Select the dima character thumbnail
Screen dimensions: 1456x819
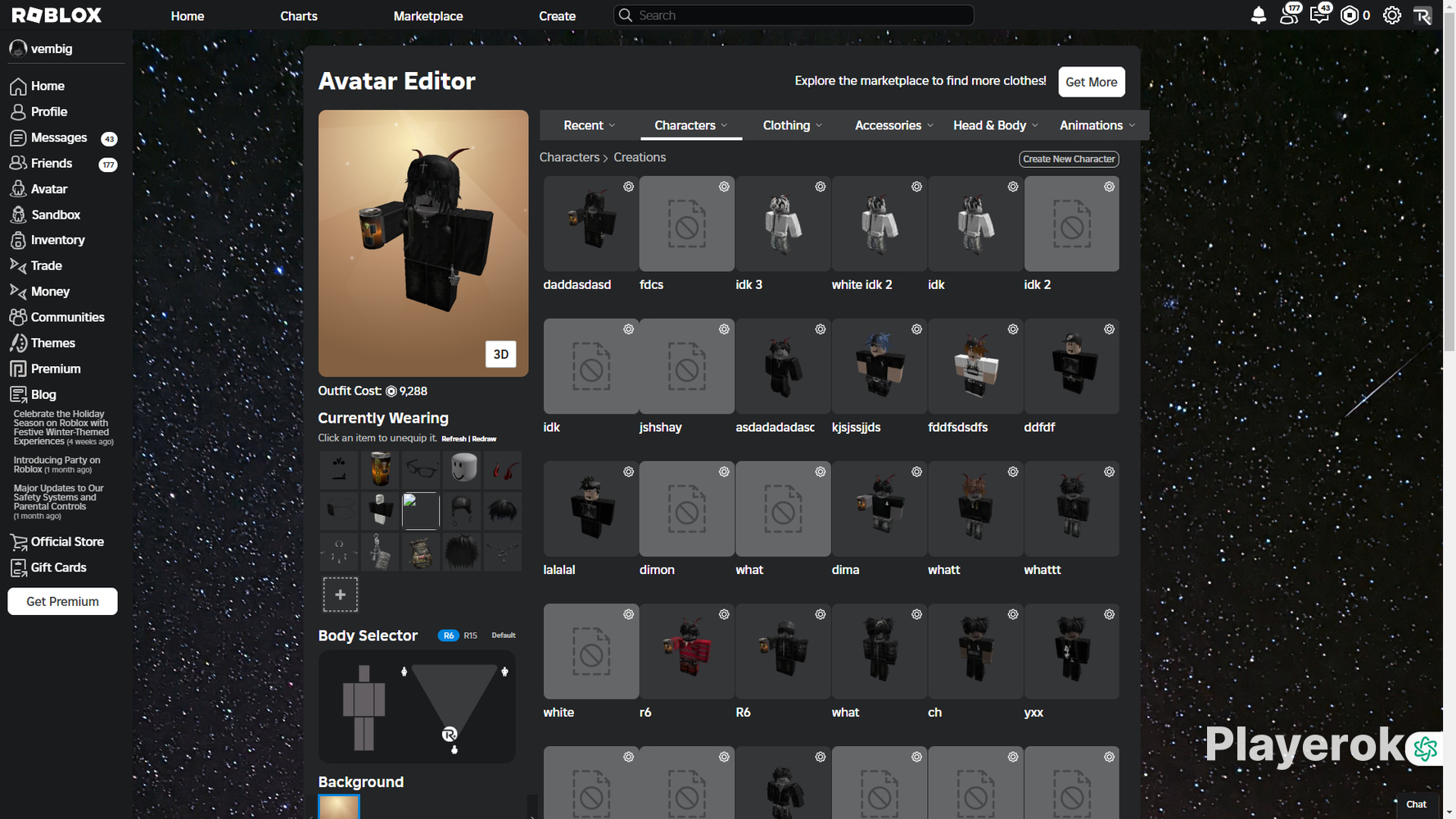click(879, 509)
